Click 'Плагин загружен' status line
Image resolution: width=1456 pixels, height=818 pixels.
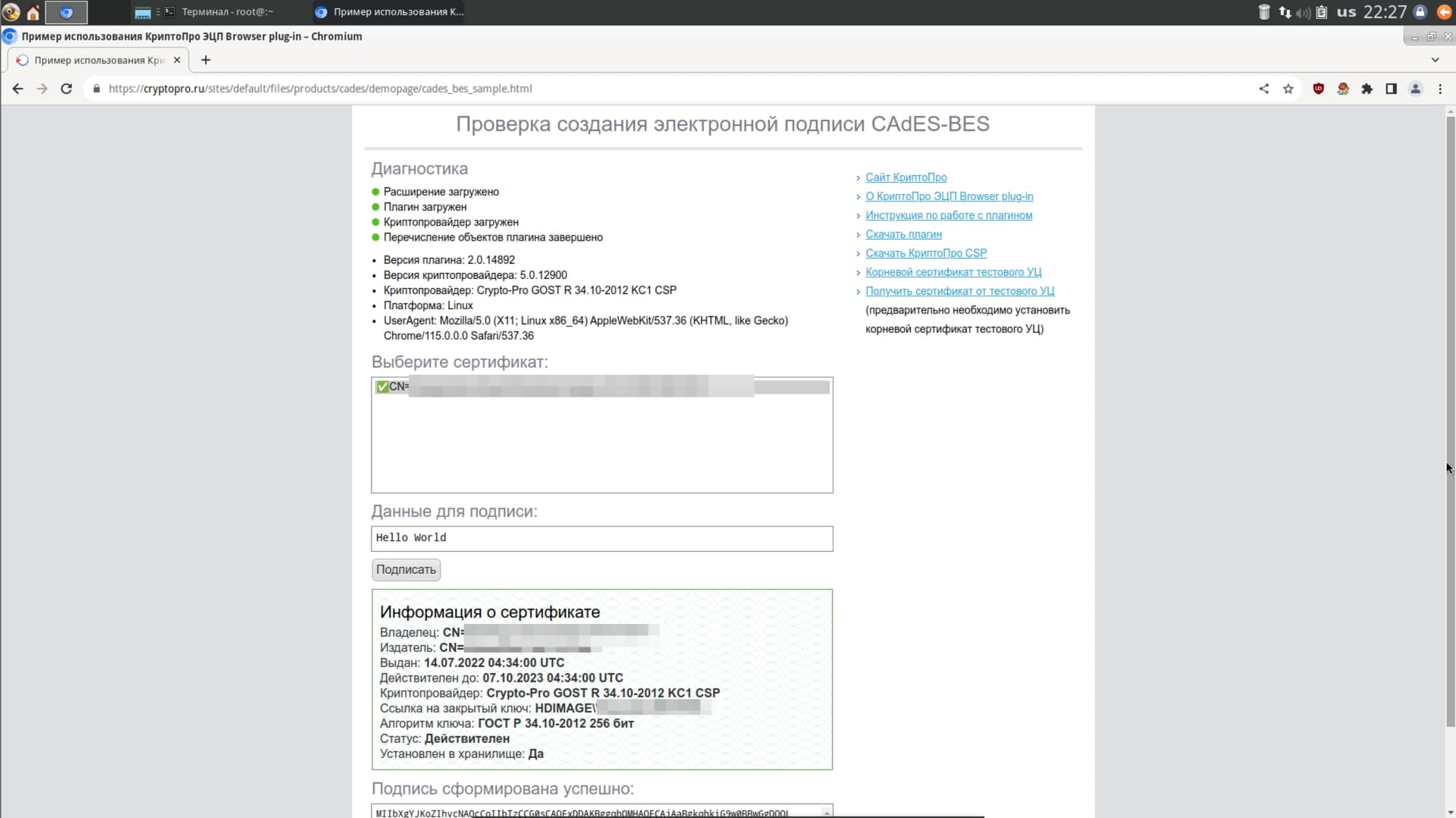(x=425, y=207)
